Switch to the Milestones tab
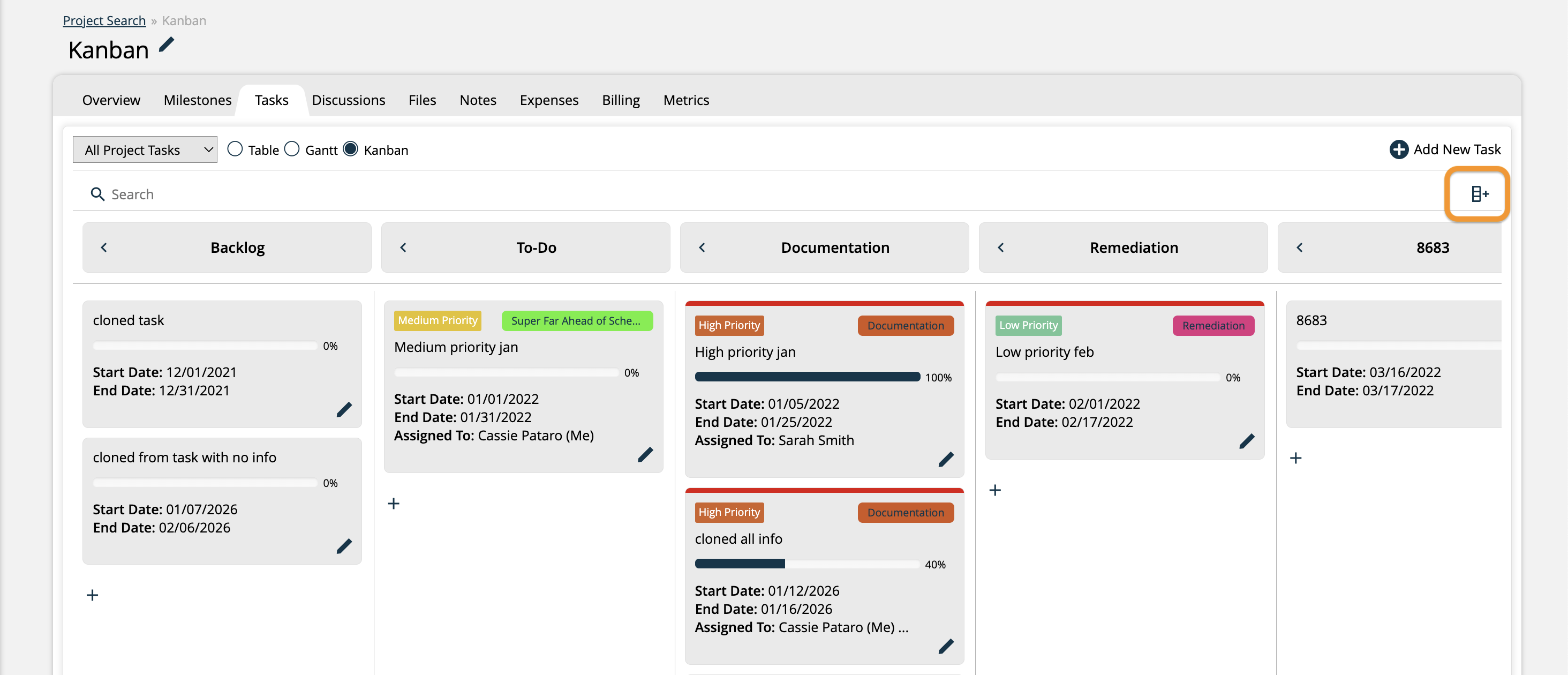The width and height of the screenshot is (1568, 675). pyautogui.click(x=197, y=100)
